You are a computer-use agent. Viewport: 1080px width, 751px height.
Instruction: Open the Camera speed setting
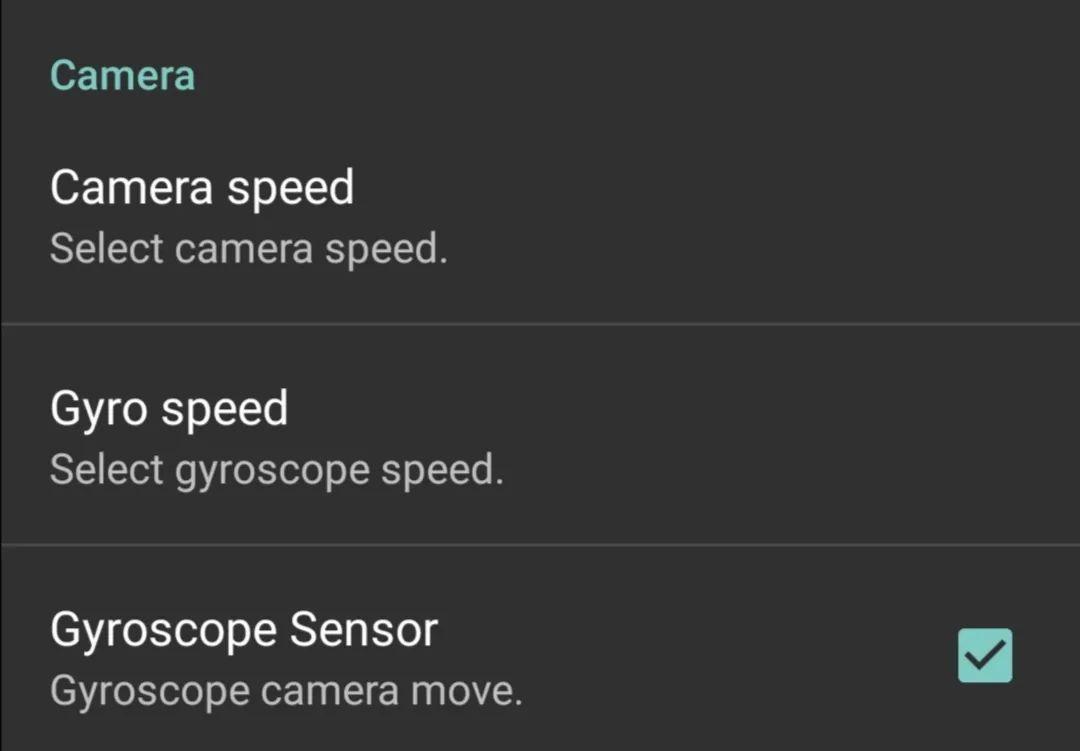click(540, 216)
